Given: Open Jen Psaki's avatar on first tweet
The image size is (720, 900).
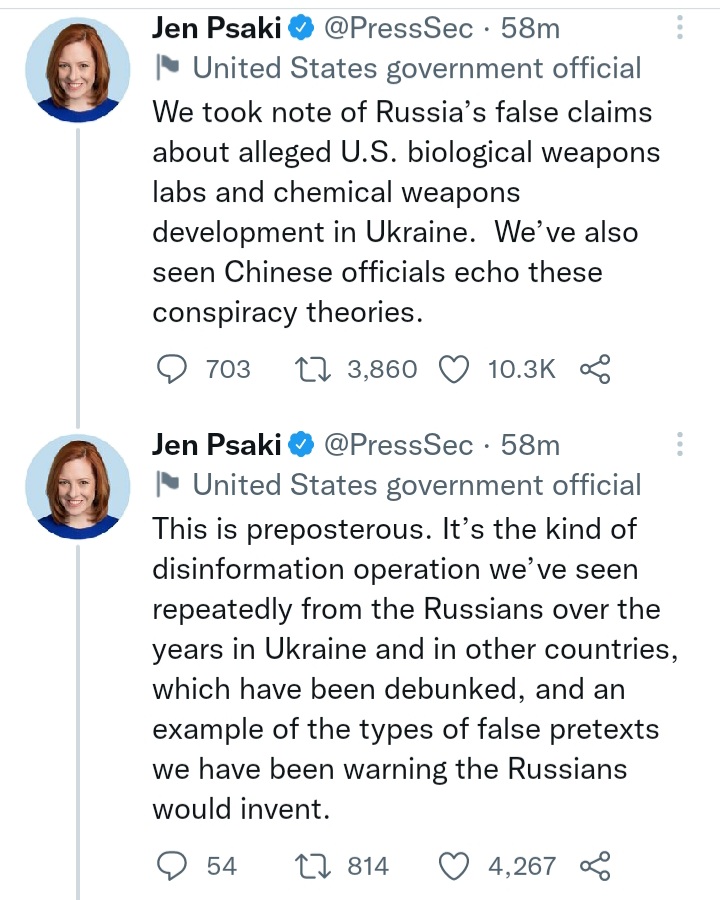Looking at the screenshot, I should click(78, 69).
